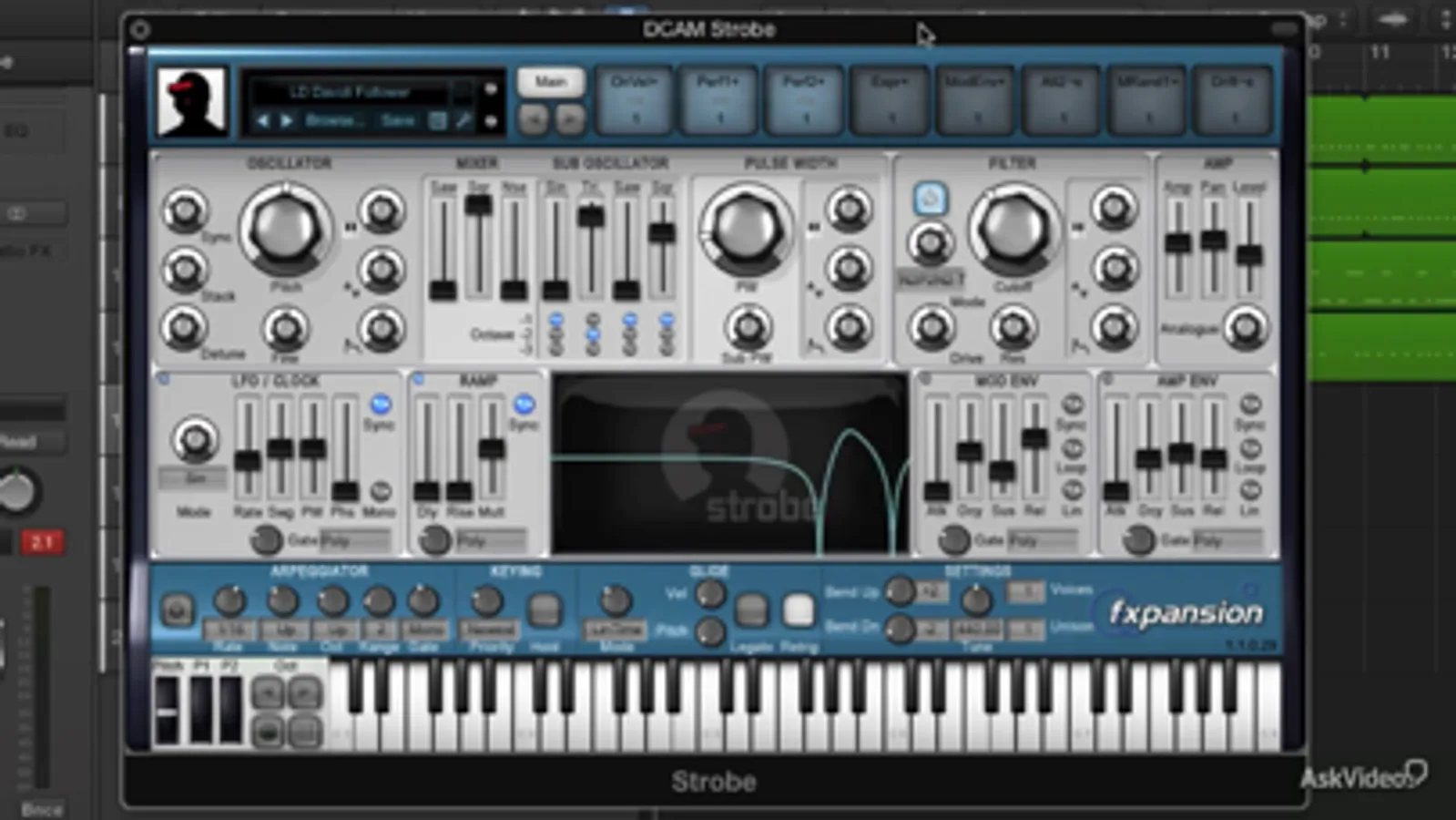Viewport: 1456px width, 820px height.
Task: Open the LFO Mode shape dropdown
Action: click(x=194, y=478)
